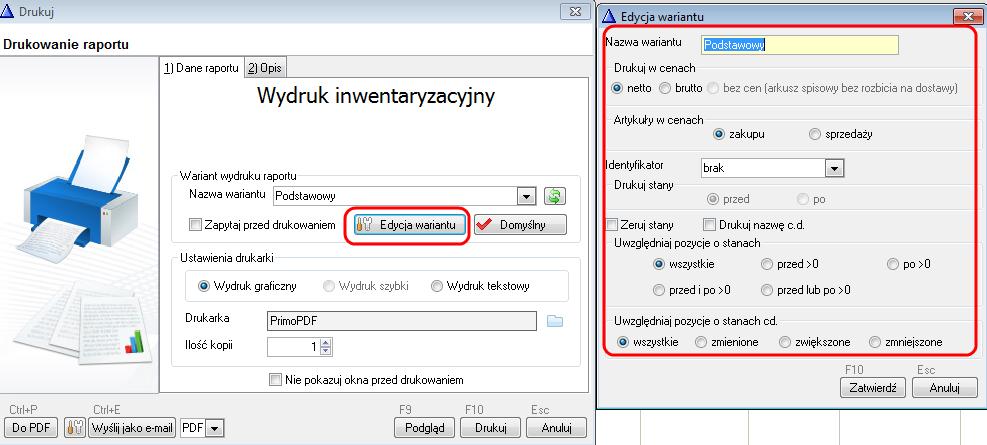The width and height of the screenshot is (987, 445).
Task: Choose sprzedaży article price option
Action: click(816, 133)
